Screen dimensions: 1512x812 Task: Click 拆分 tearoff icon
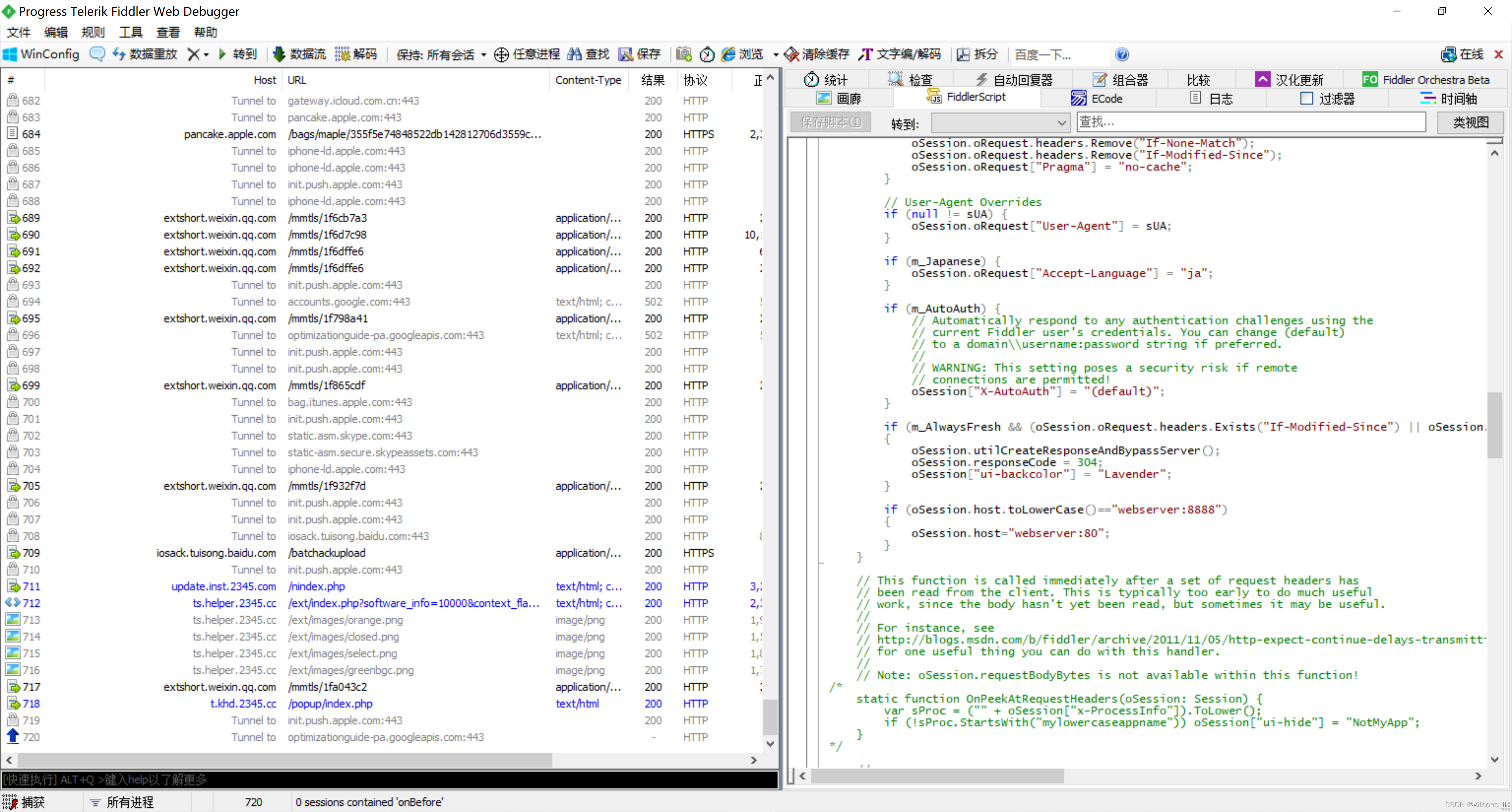963,54
